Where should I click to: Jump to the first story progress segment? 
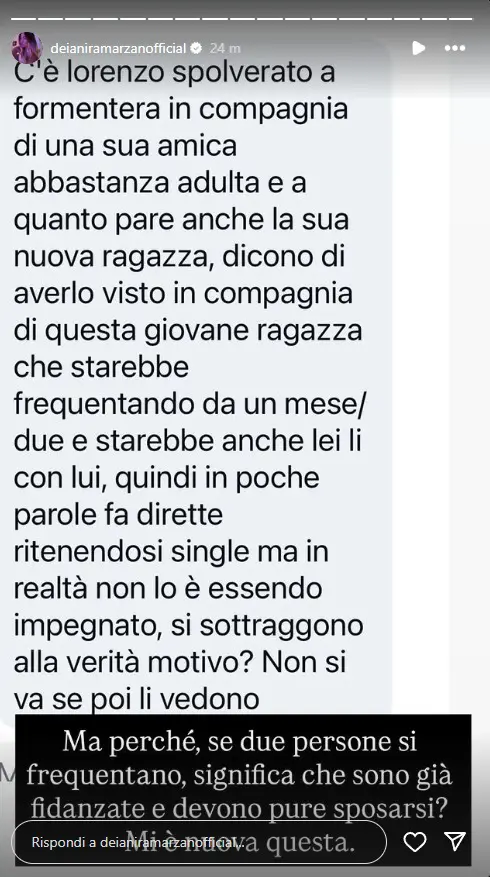point(22,19)
